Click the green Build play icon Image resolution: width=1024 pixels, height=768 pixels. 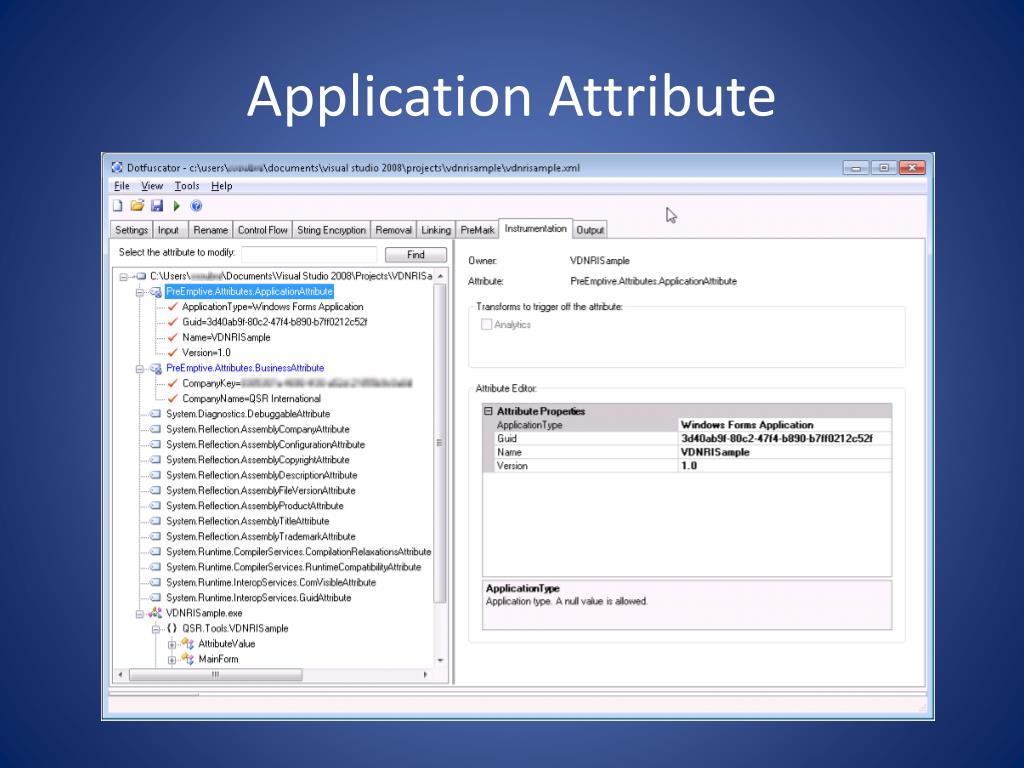click(176, 206)
